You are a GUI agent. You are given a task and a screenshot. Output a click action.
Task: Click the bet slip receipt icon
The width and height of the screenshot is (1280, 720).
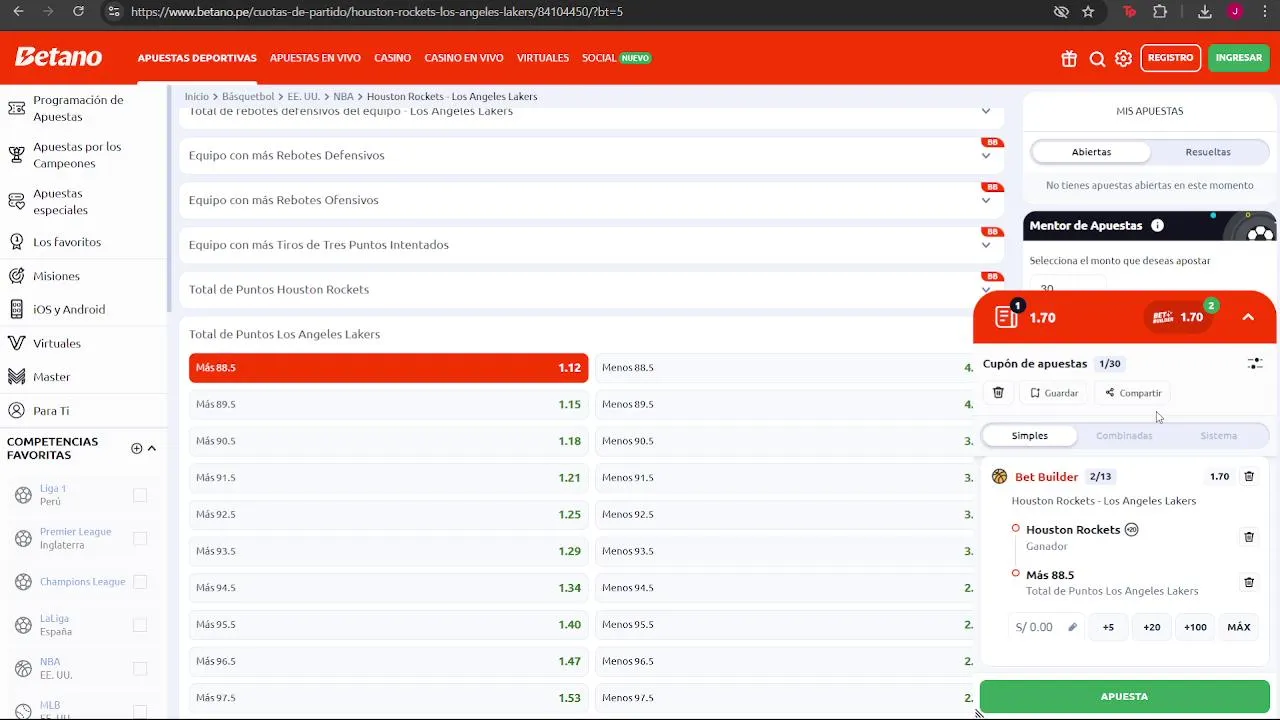[x=1006, y=317]
